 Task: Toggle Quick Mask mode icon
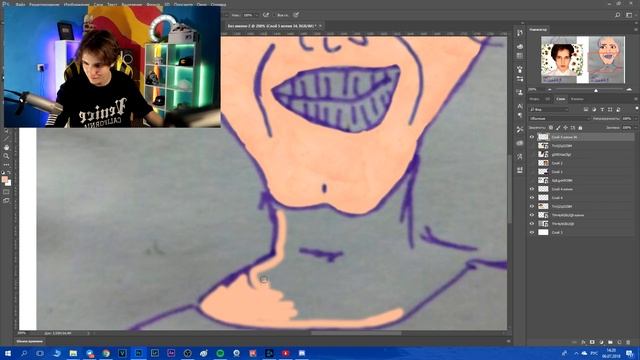click(6, 192)
